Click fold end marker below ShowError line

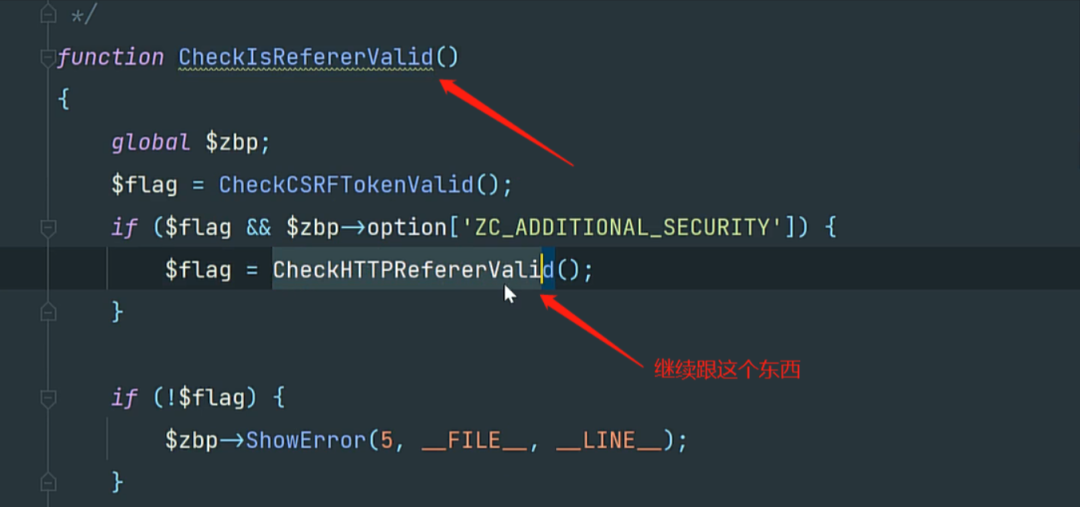[x=48, y=482]
